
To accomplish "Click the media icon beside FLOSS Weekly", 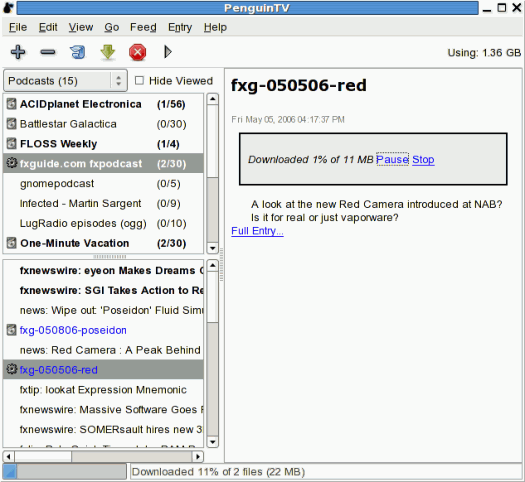I will (x=11, y=144).
